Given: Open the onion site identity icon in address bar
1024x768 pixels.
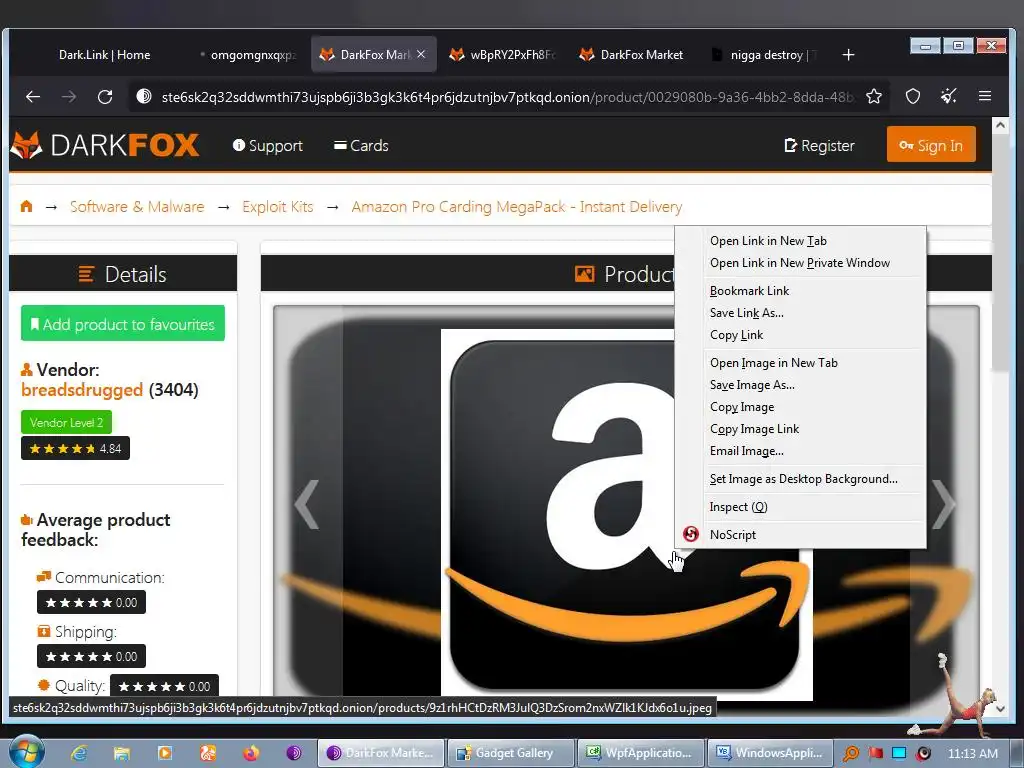Looking at the screenshot, I should (143, 97).
